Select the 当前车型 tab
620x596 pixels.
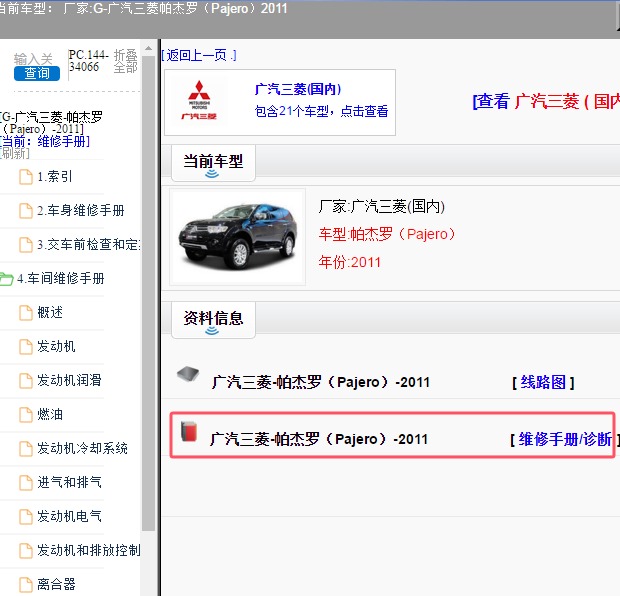point(214,163)
